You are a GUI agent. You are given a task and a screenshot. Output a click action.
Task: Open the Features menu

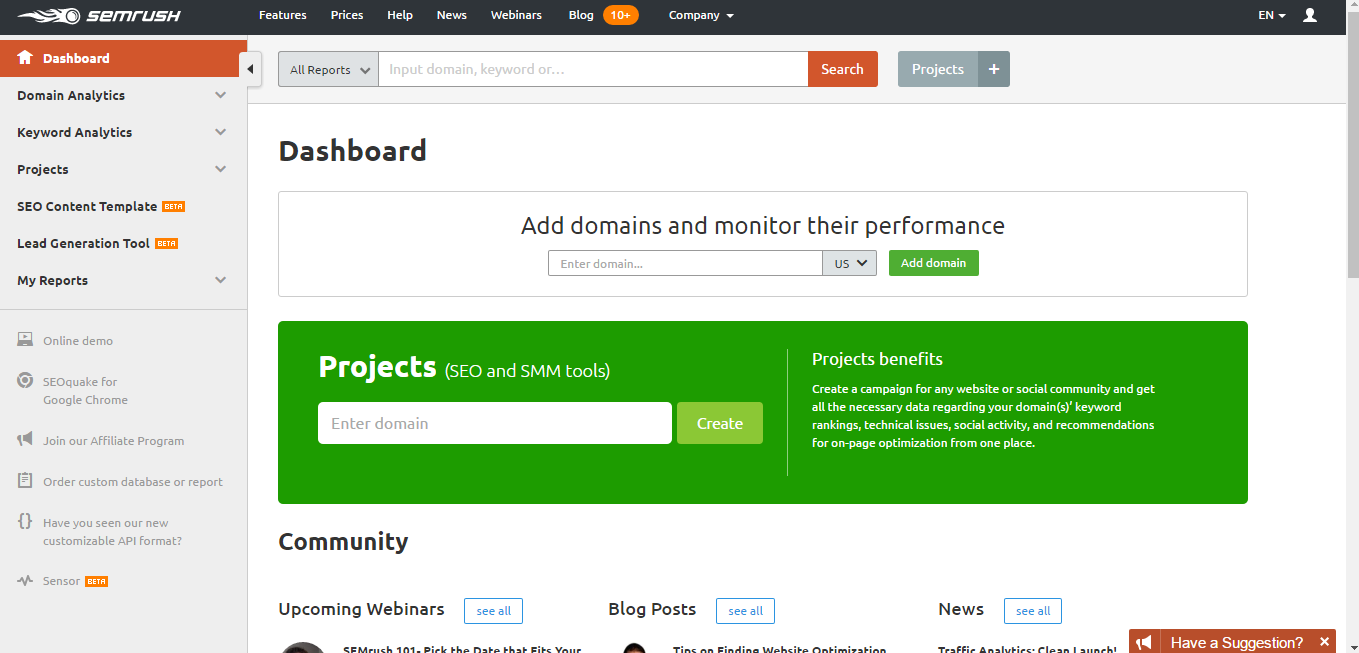pos(283,15)
